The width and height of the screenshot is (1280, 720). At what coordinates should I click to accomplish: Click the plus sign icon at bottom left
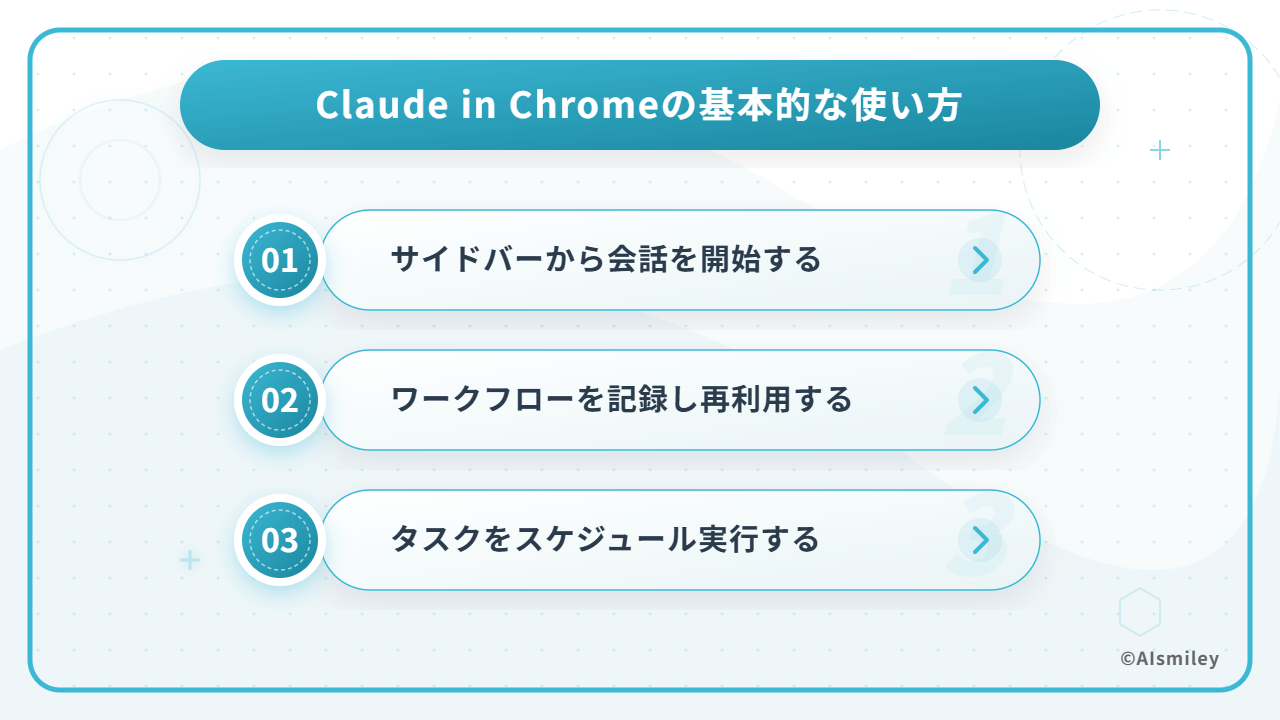pyautogui.click(x=190, y=559)
